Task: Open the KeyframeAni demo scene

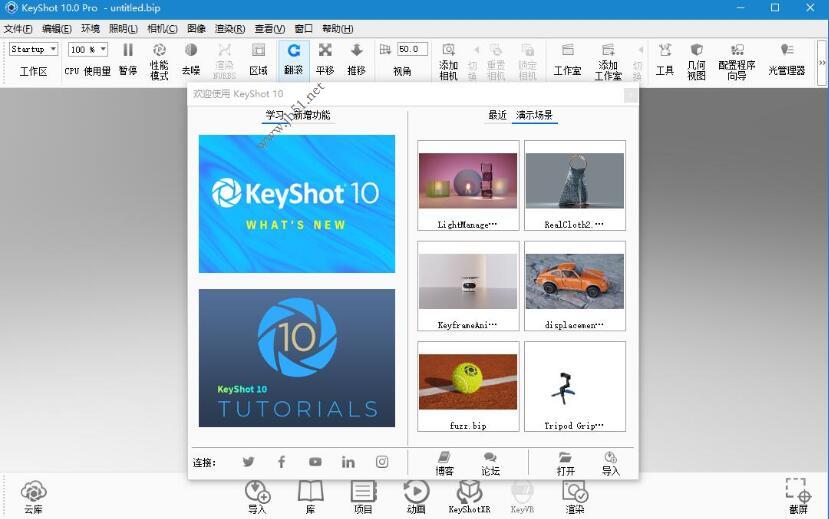Action: (x=468, y=286)
